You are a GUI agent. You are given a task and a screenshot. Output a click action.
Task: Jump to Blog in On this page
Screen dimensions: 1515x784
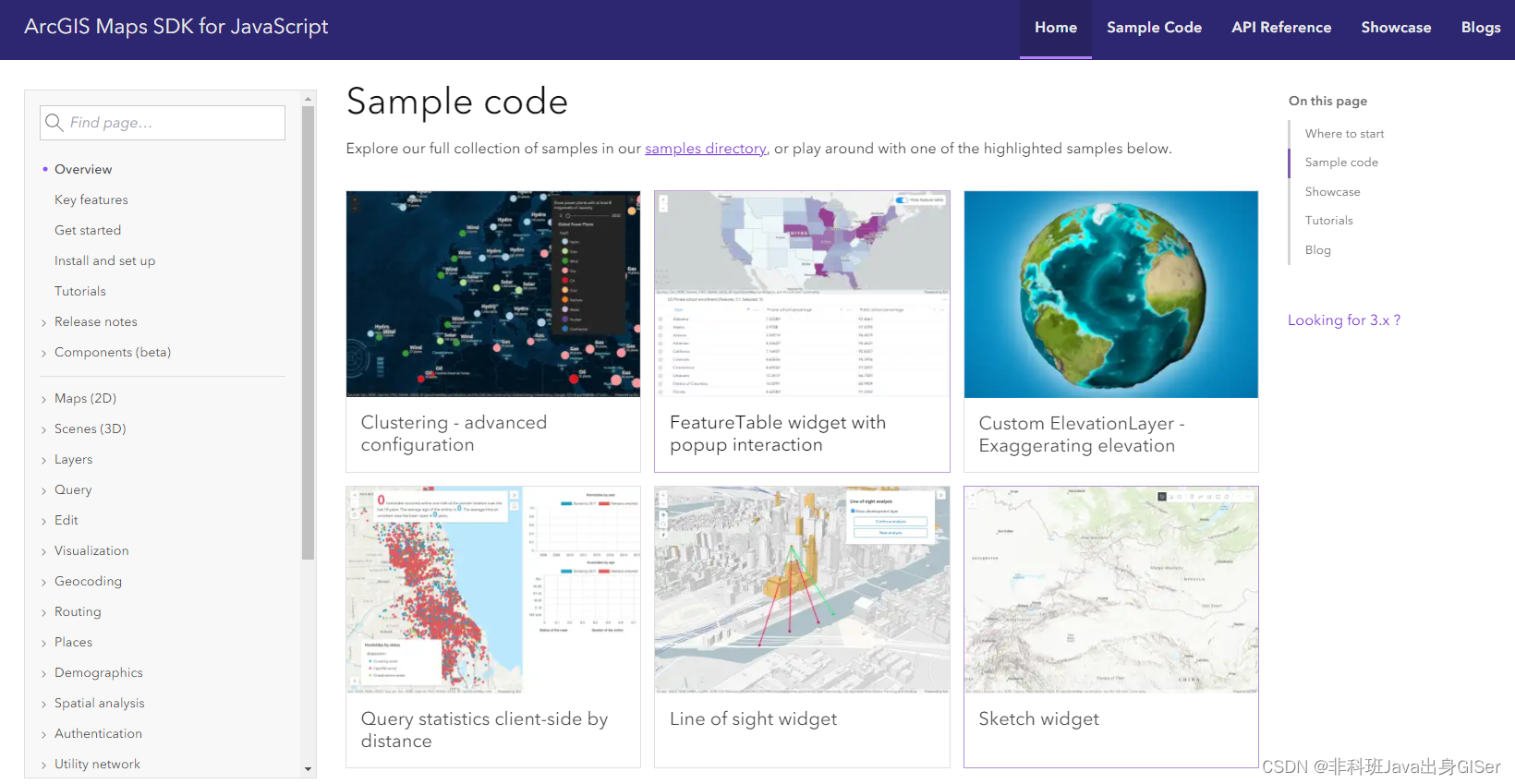point(1317,250)
